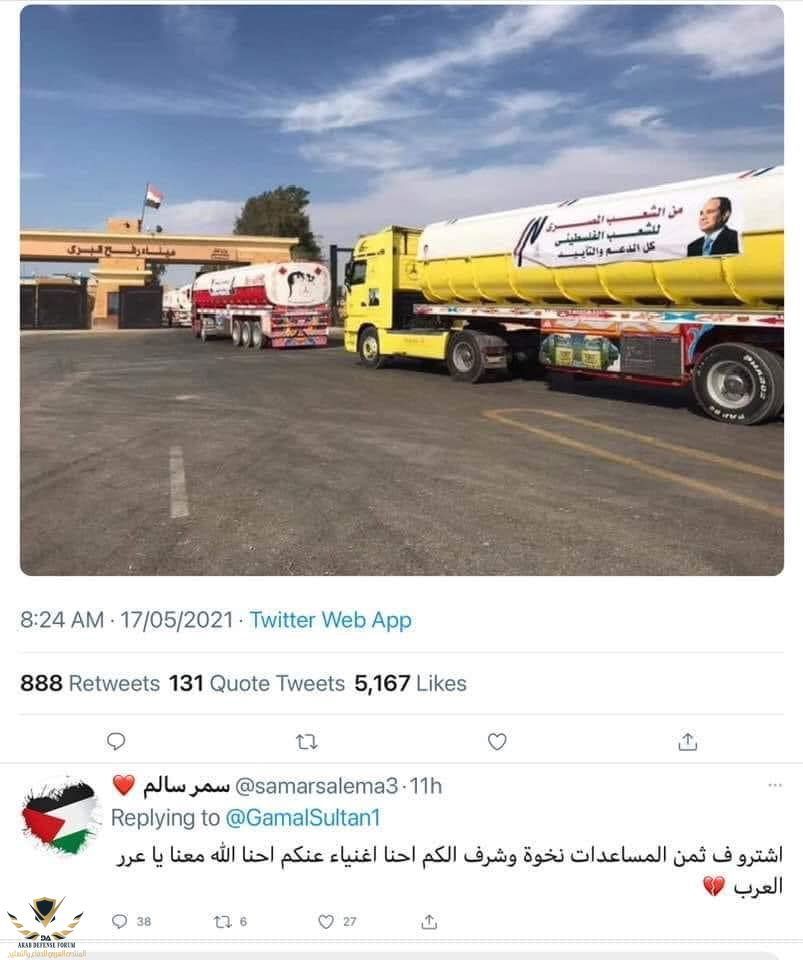This screenshot has width=803, height=960.
Task: View the 888 Retweets list
Action: [90, 683]
